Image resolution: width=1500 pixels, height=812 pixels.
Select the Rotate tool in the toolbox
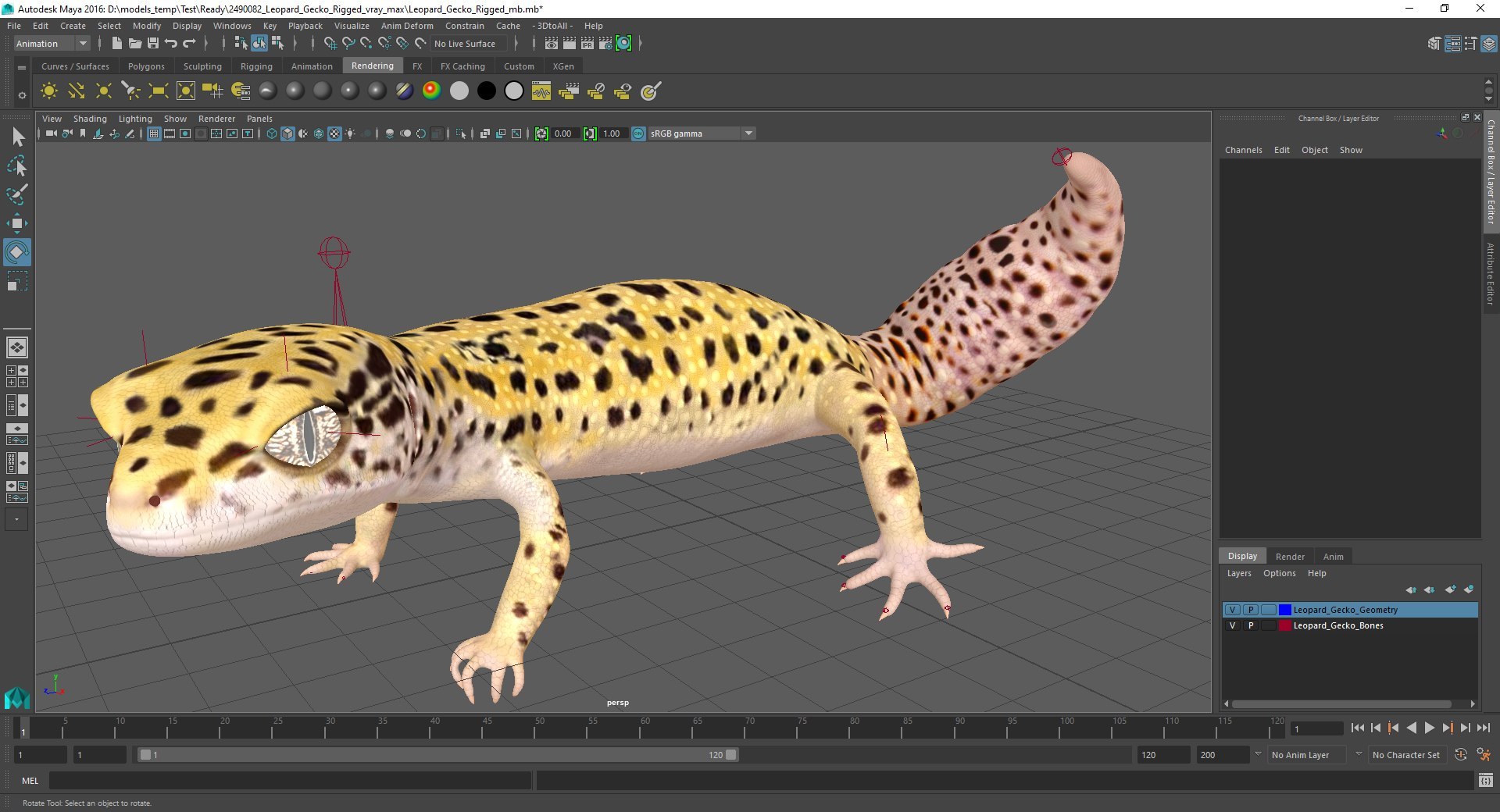pos(16,252)
